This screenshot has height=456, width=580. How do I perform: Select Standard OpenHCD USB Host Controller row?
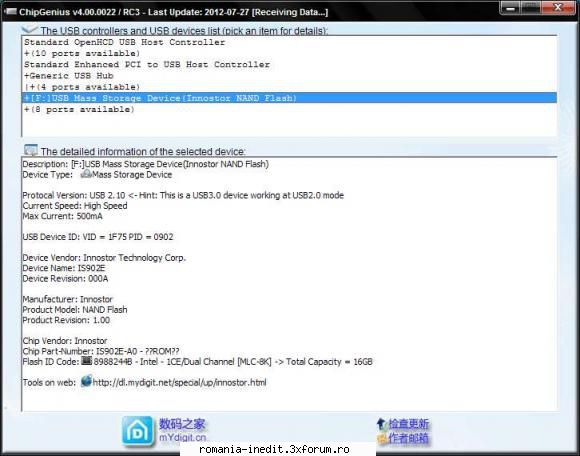click(289, 42)
